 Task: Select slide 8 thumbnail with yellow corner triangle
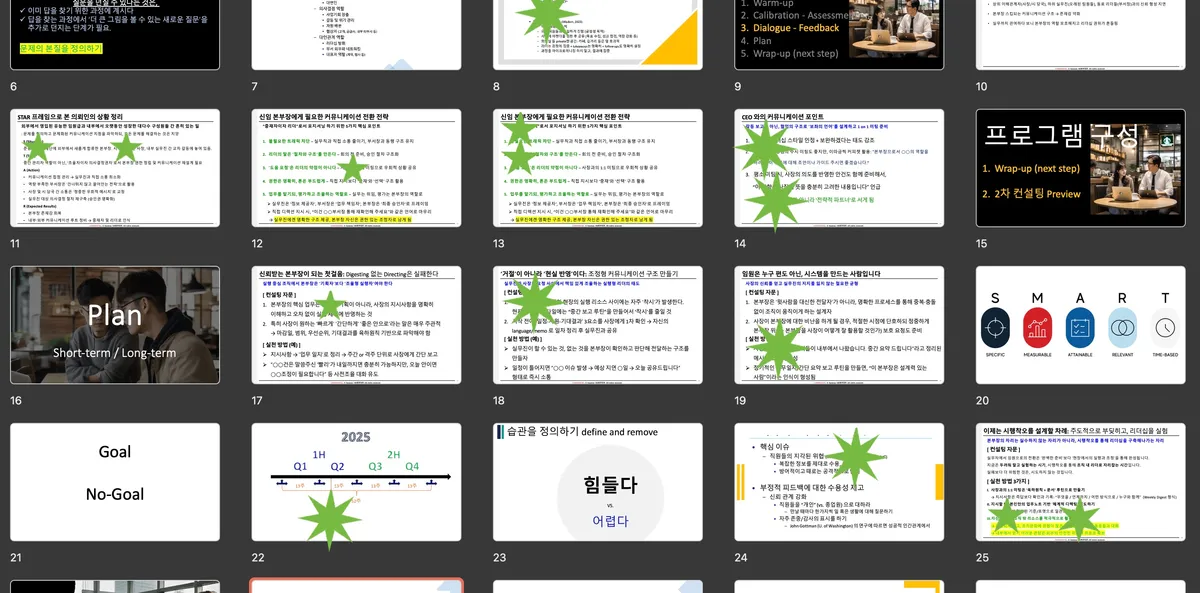tap(598, 35)
